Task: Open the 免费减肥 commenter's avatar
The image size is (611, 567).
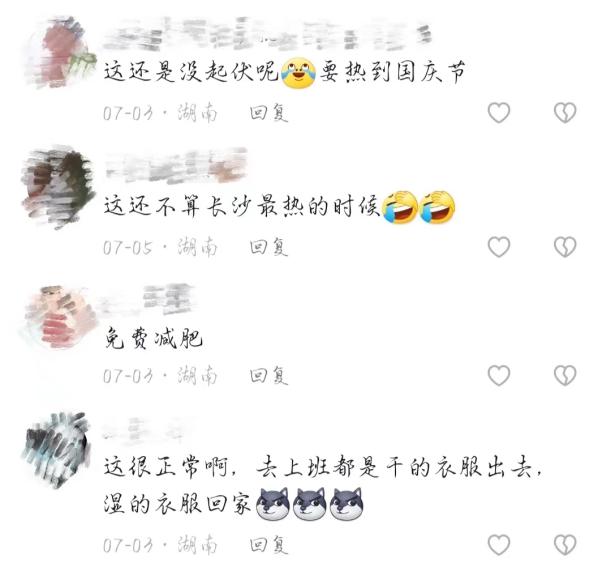Action: coord(58,316)
